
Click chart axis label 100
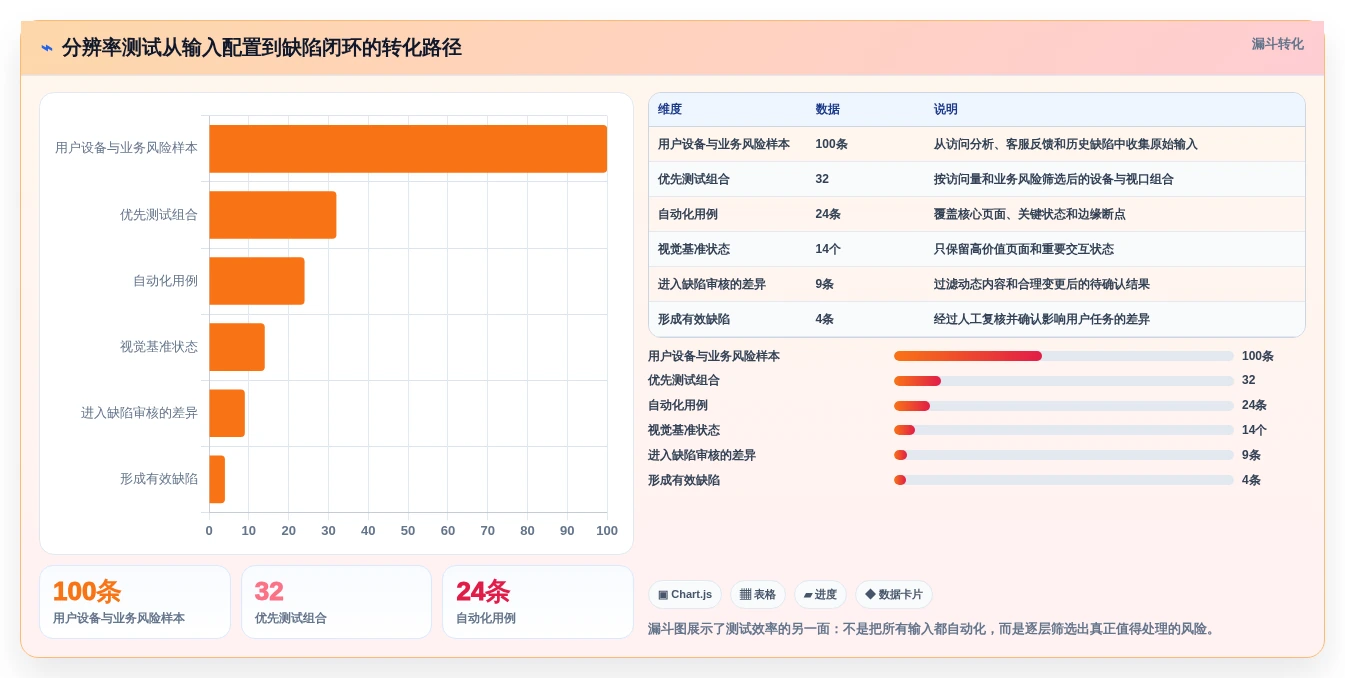click(607, 531)
